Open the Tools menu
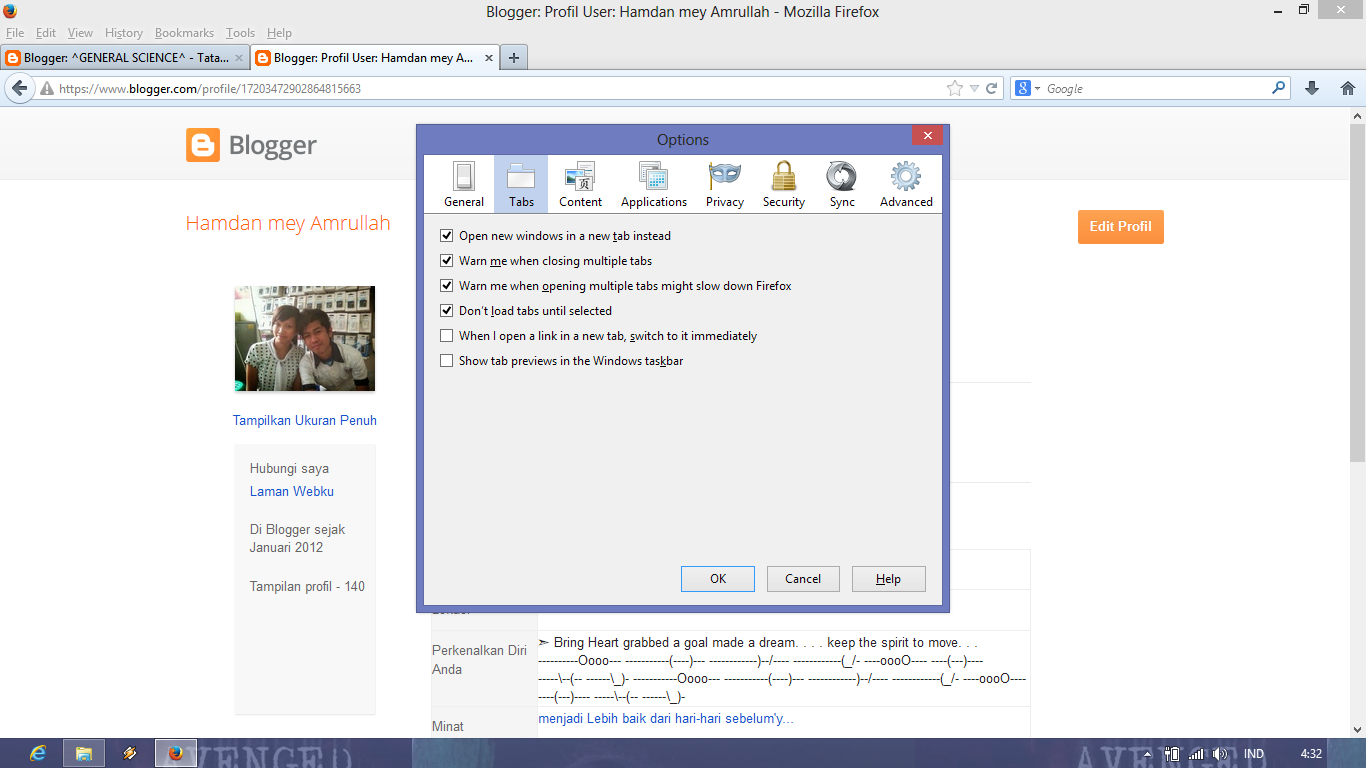The image size is (1366, 768). point(240,33)
